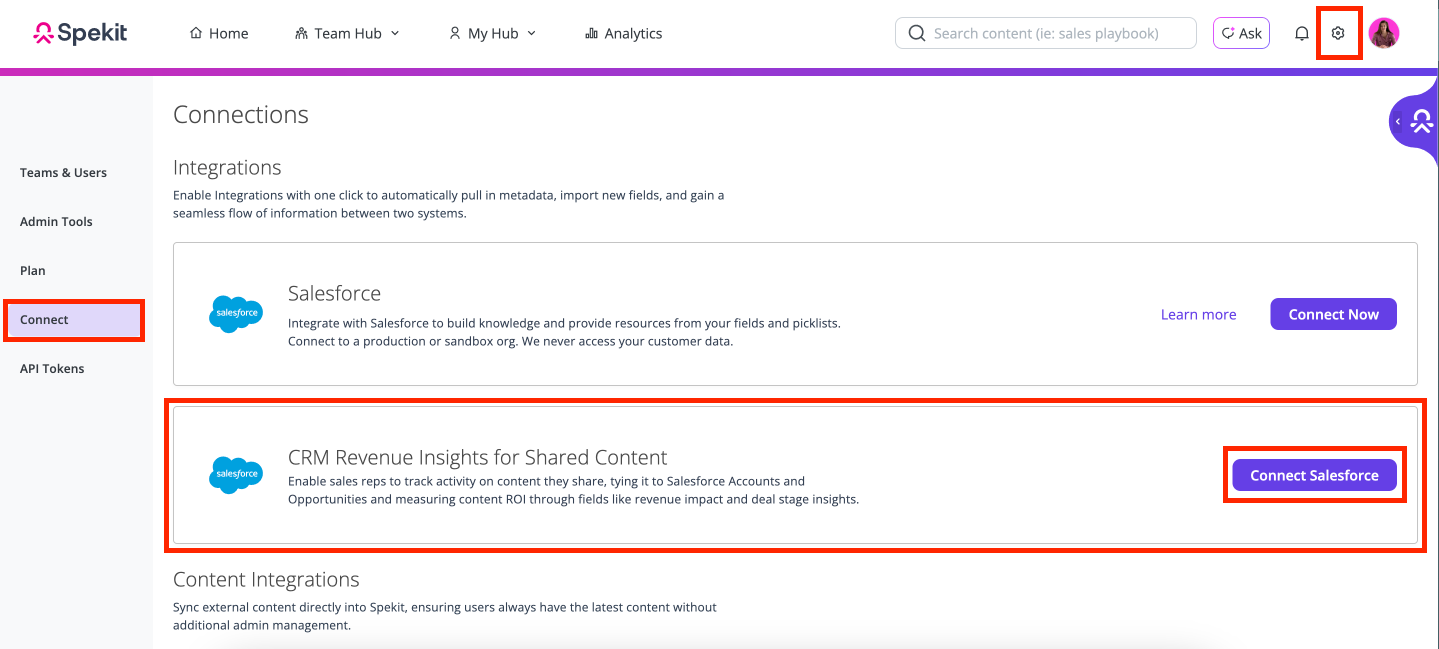The width and height of the screenshot is (1439, 649).
Task: Select Connect in sidebar
Action: click(x=74, y=320)
